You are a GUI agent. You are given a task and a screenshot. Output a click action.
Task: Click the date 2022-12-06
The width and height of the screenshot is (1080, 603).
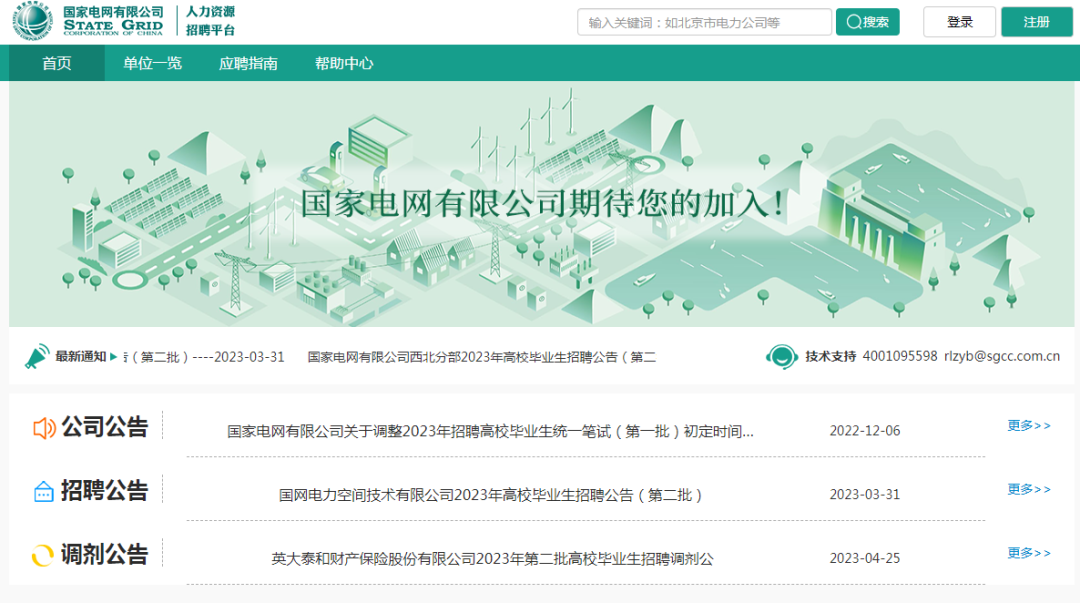pyautogui.click(x=864, y=431)
